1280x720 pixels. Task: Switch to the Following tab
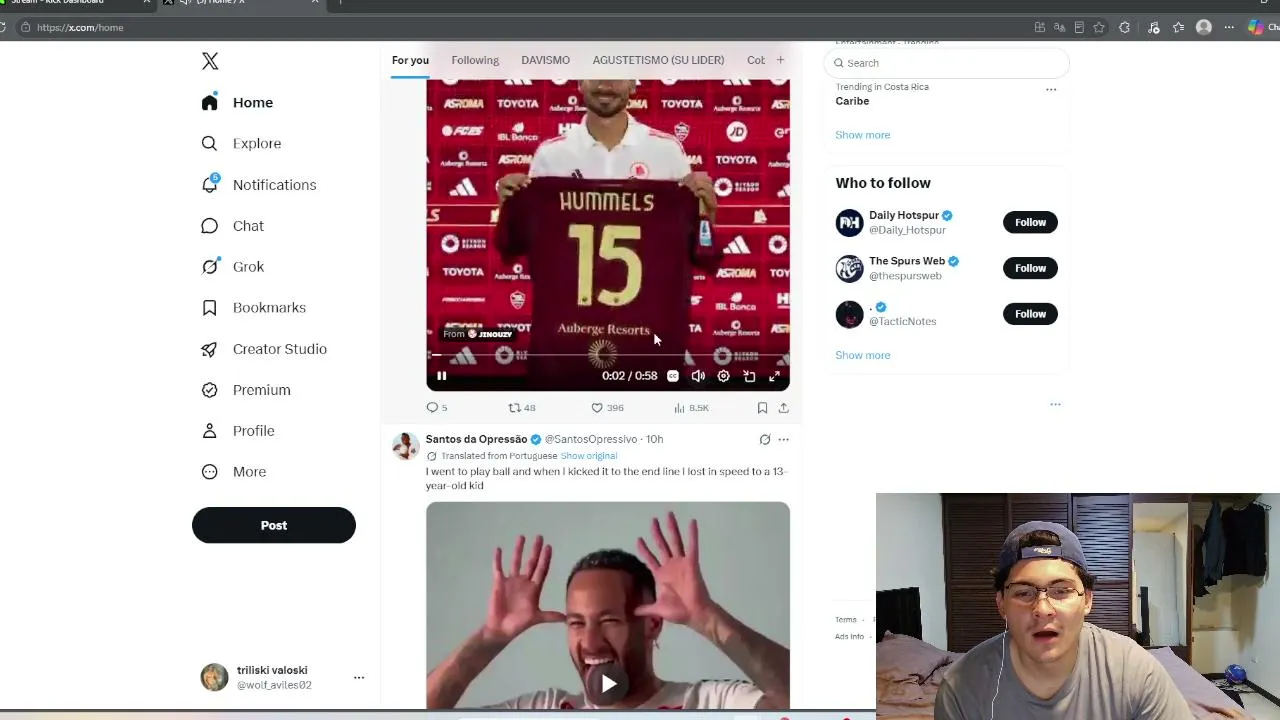[475, 60]
